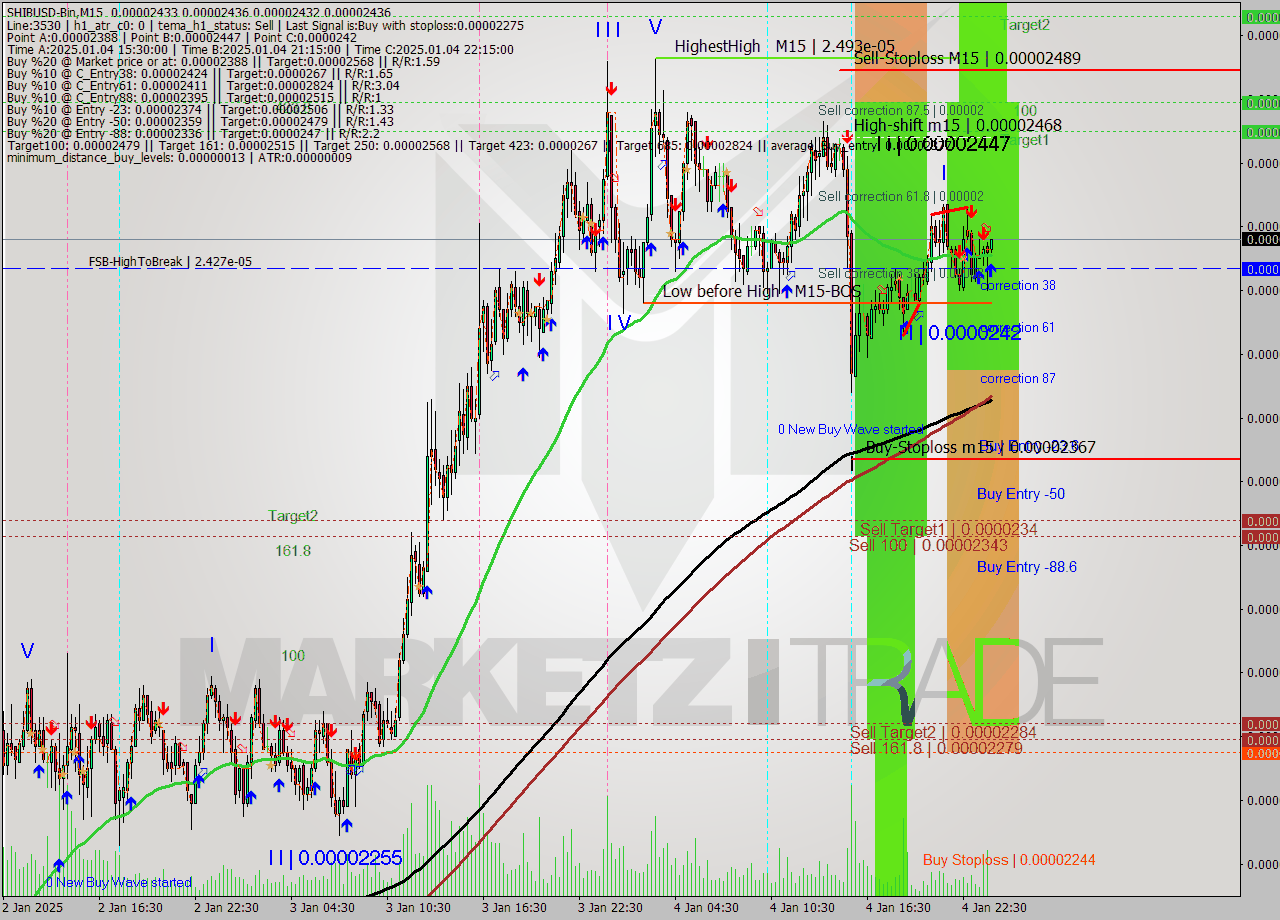Click the High-shift m15 | 0.00002468 label
Image resolution: width=1280 pixels, height=920 pixels.
pyautogui.click(x=958, y=125)
